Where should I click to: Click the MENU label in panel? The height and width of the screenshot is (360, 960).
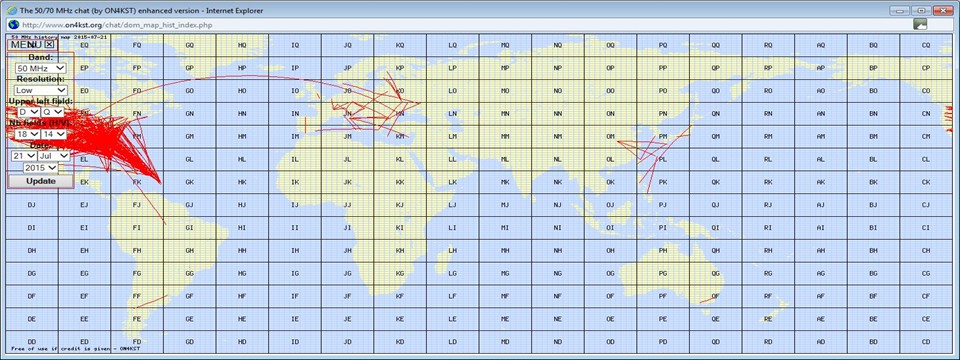(x=26, y=45)
